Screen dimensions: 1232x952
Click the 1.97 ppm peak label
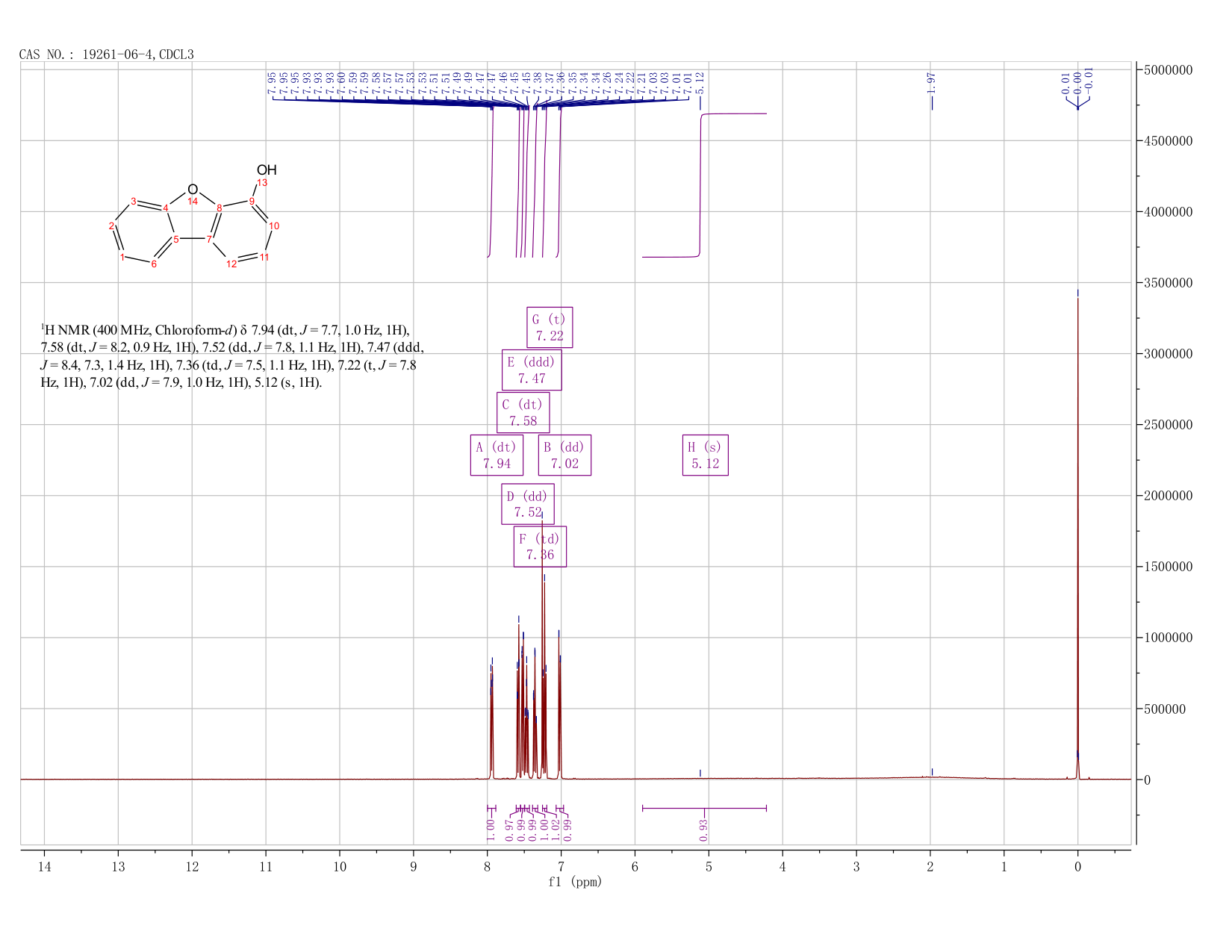click(931, 83)
